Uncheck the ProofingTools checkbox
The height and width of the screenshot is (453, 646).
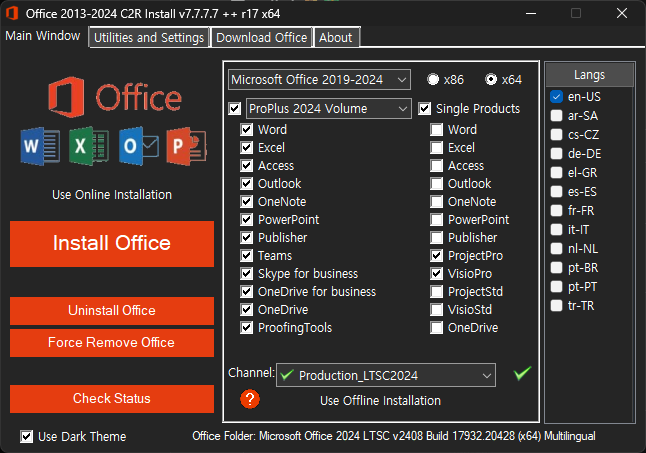246,328
